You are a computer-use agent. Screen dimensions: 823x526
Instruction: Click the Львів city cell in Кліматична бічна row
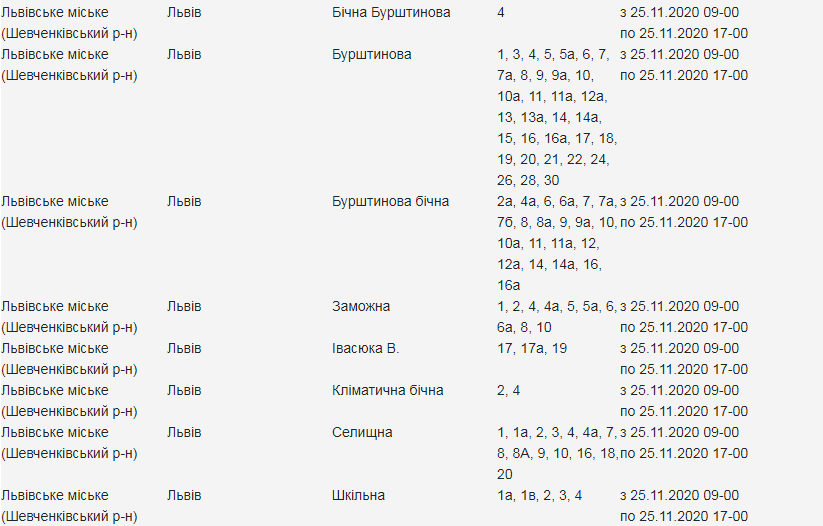tap(184, 390)
